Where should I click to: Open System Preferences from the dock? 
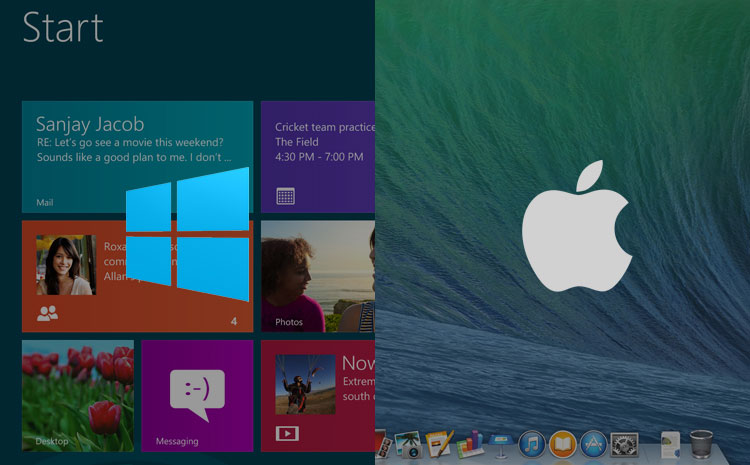[625, 444]
